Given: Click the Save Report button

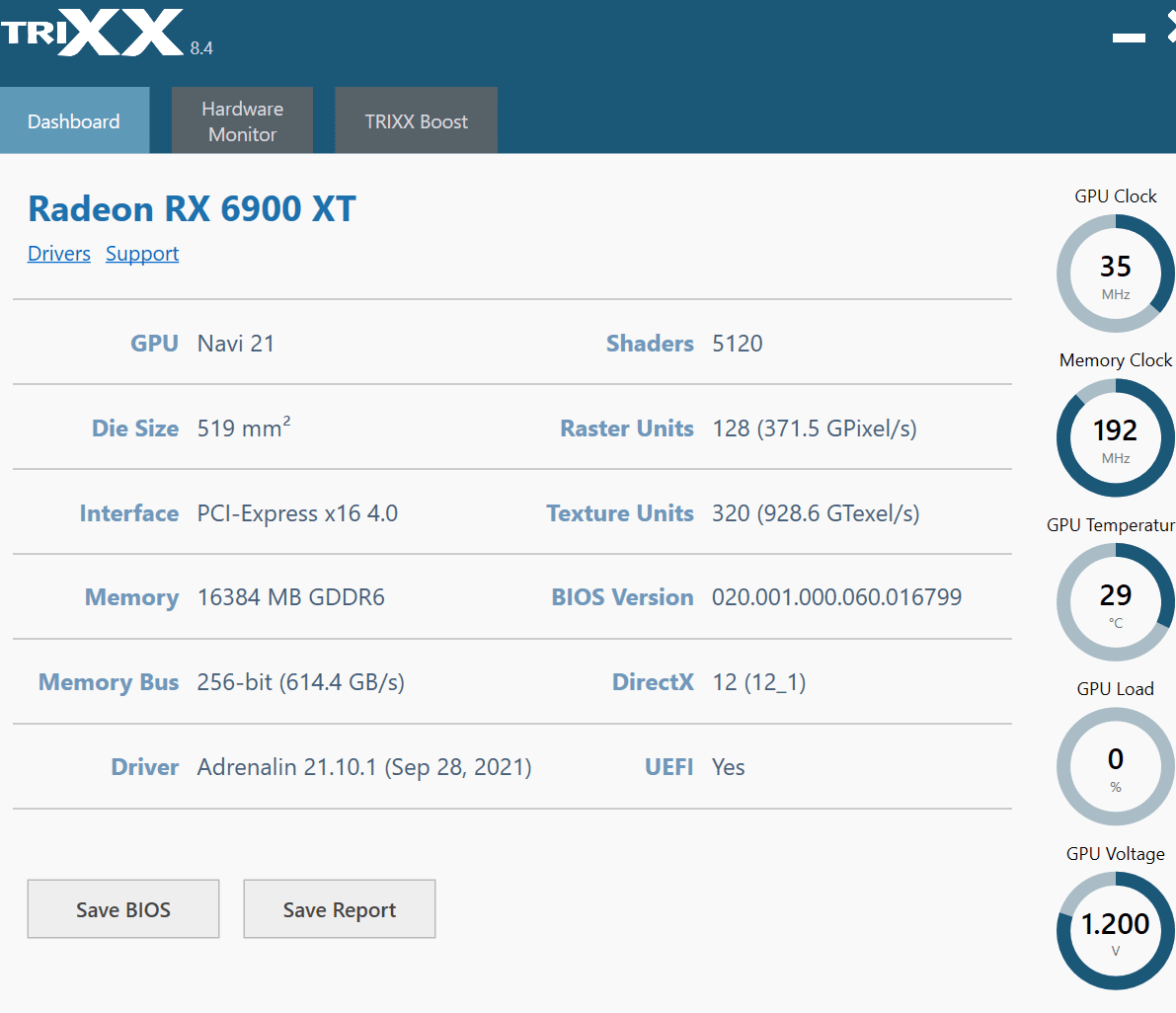Looking at the screenshot, I should (x=339, y=908).
